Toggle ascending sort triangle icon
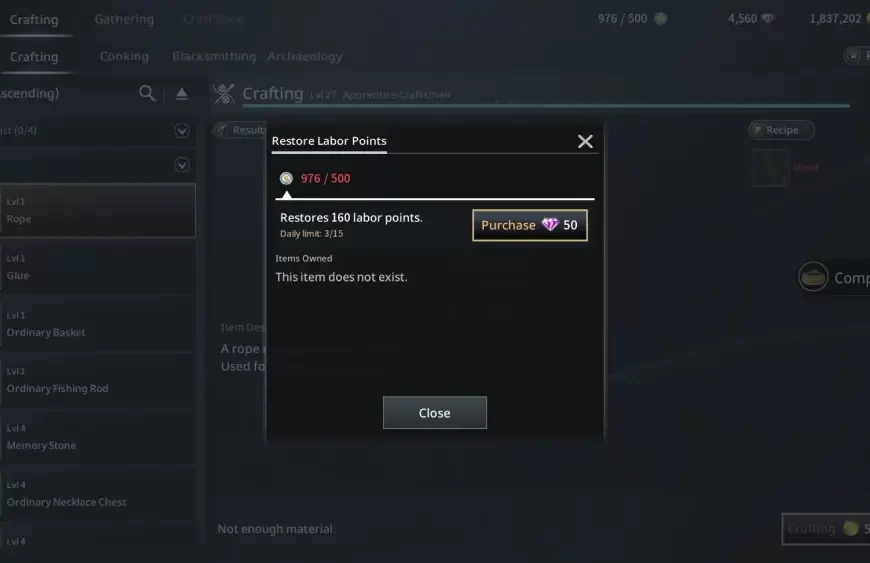870x563 pixels. [181, 93]
